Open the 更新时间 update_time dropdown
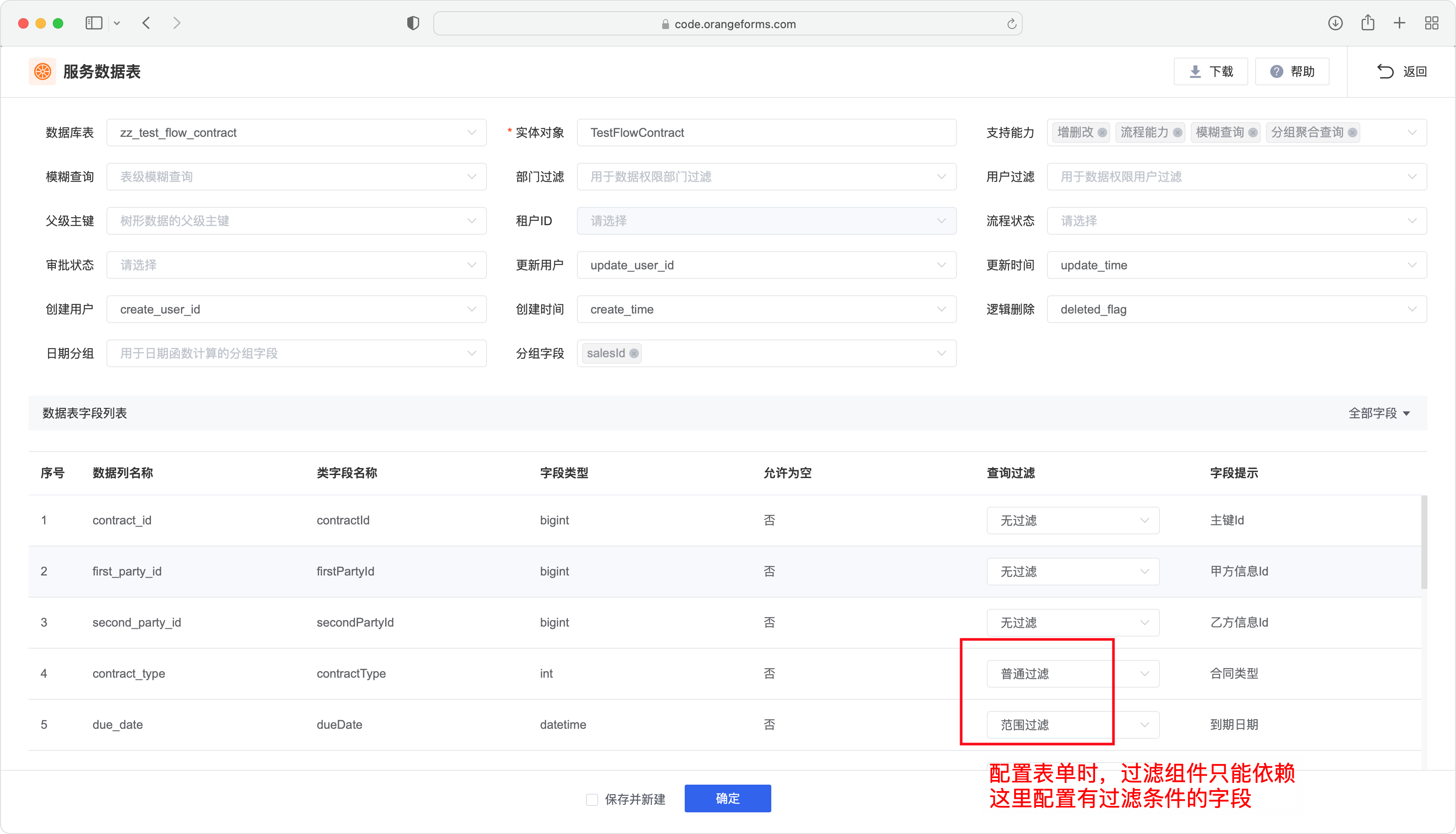 coord(1236,265)
